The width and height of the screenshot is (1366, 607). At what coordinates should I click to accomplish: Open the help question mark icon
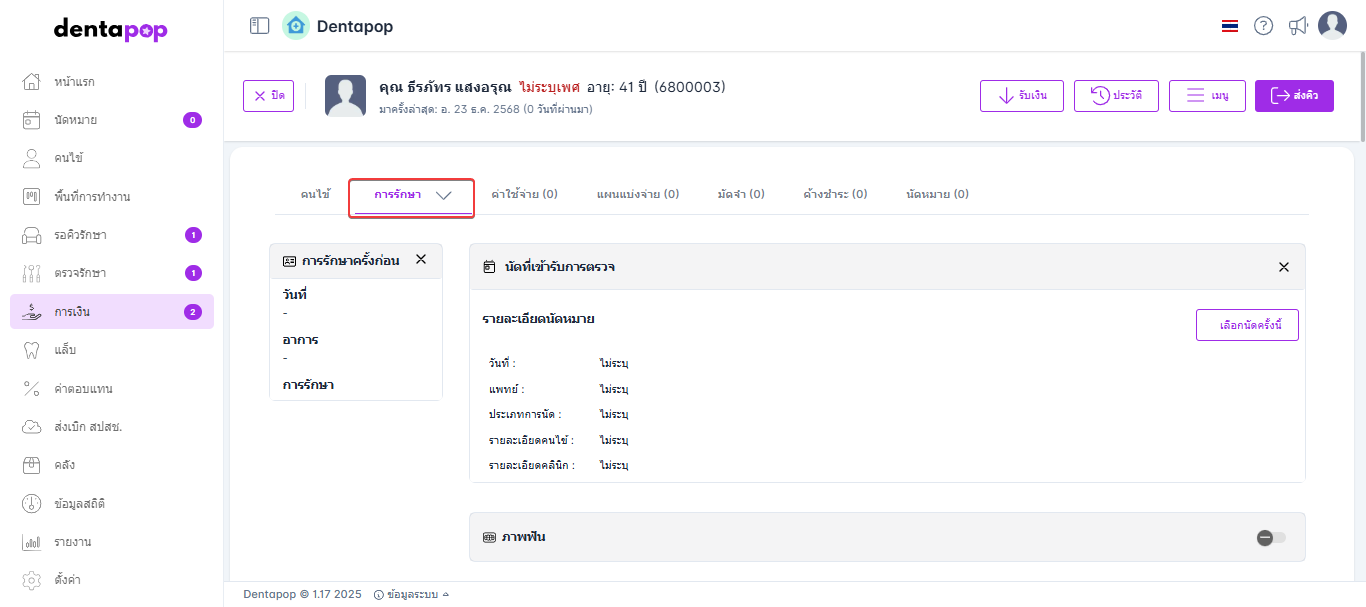(1263, 26)
